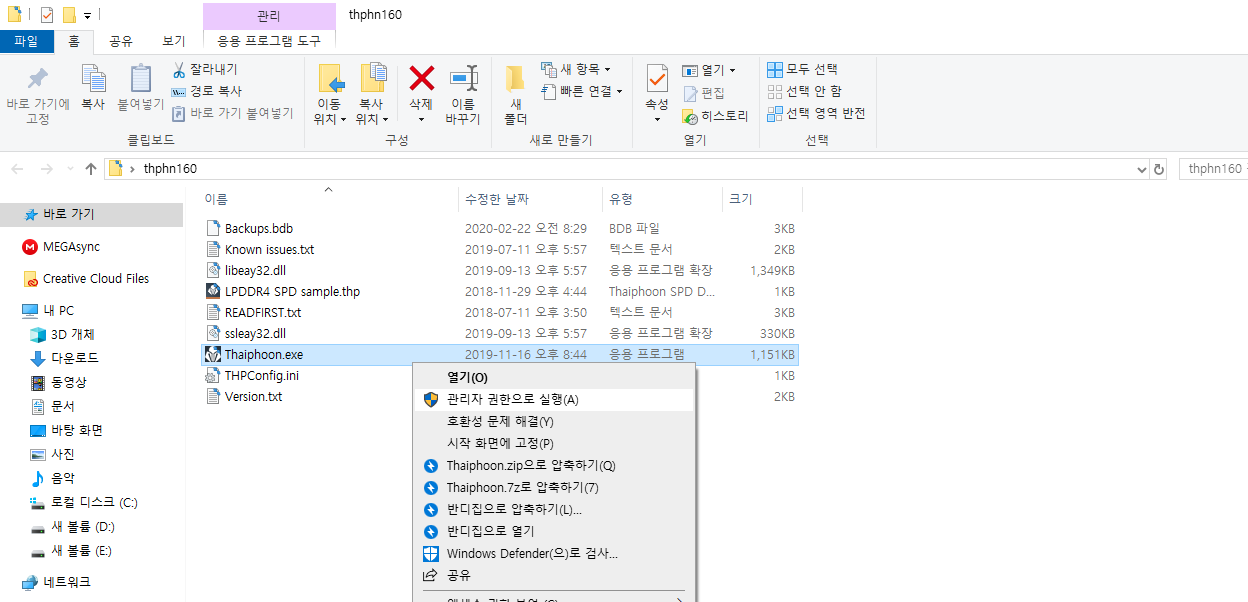
Task: Open the New item (새 항목) dropdown
Action: point(576,69)
